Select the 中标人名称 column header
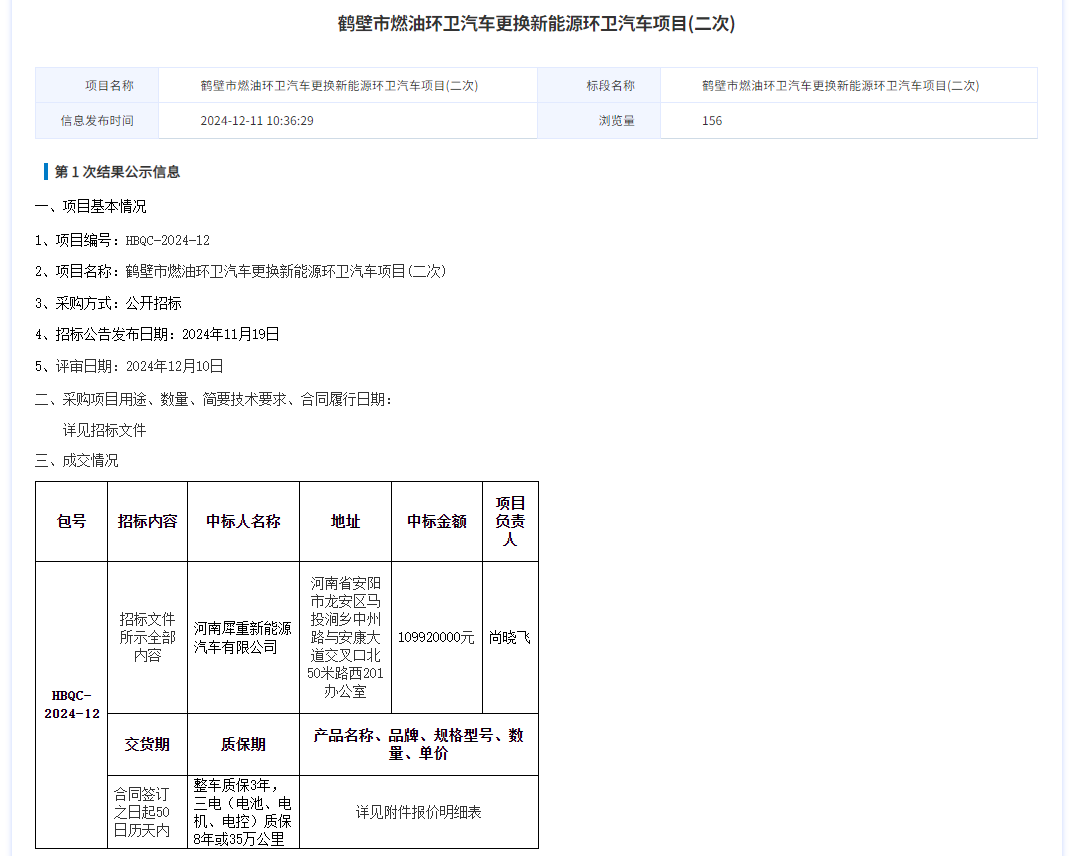Screen dimensions: 1074x856 pos(244,520)
